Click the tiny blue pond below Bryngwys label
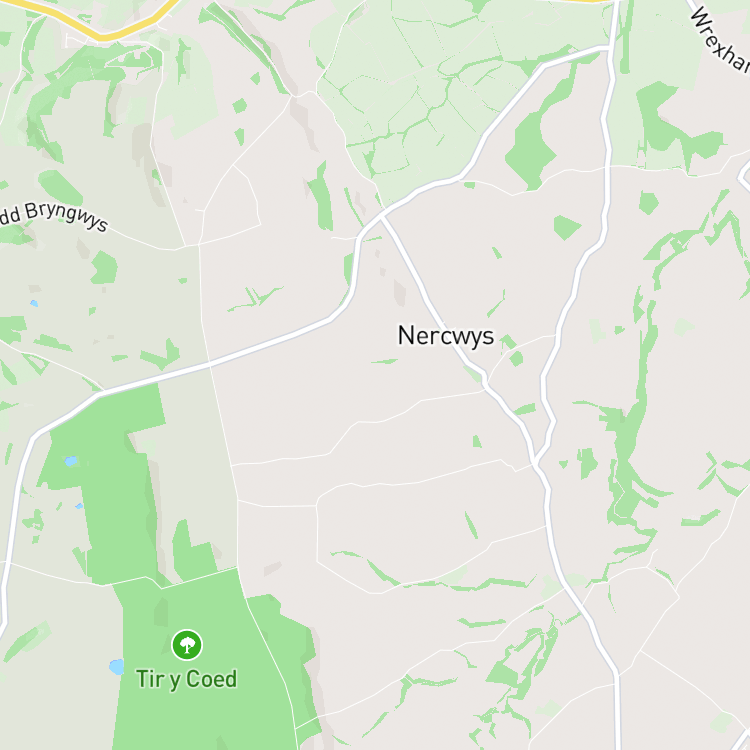Viewport: 750px width, 750px height. click(33, 303)
